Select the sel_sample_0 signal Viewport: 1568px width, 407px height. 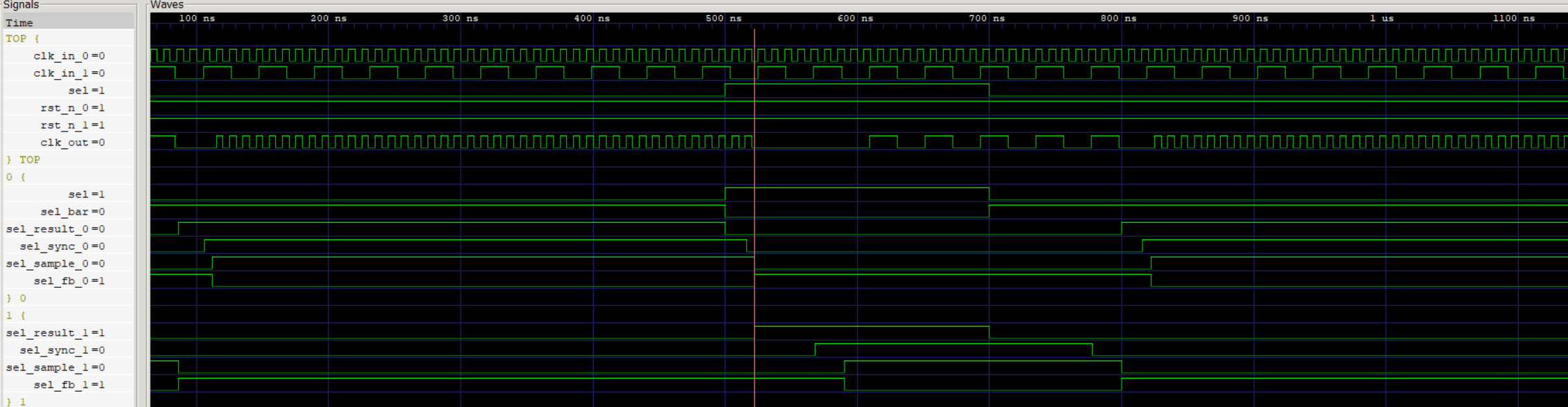(55, 264)
